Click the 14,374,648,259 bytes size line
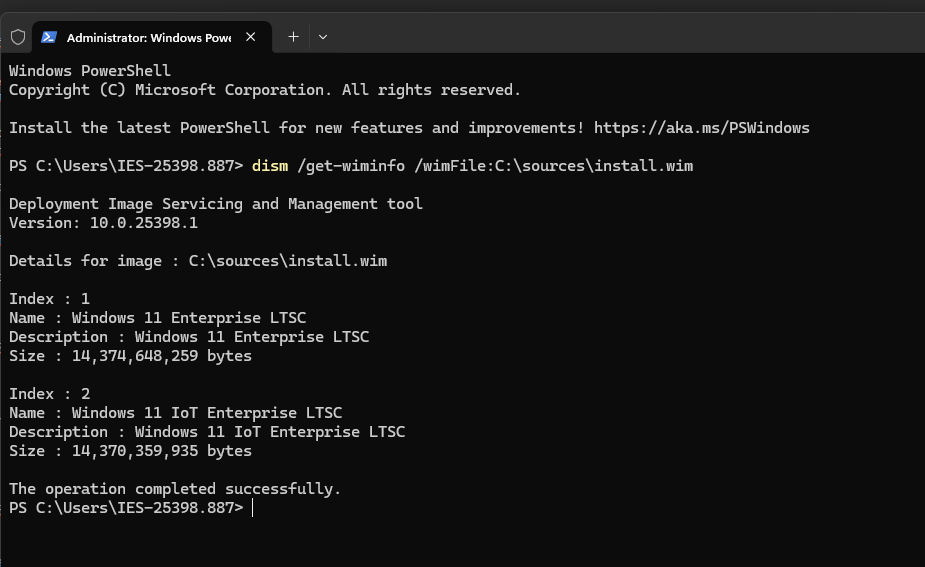This screenshot has height=567, width=925. point(130,356)
